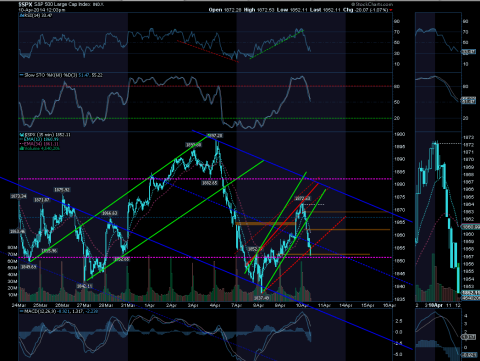Screen dimensions: 480x361
Task: Click the 1871.87 price annotation
Action: coord(42,200)
